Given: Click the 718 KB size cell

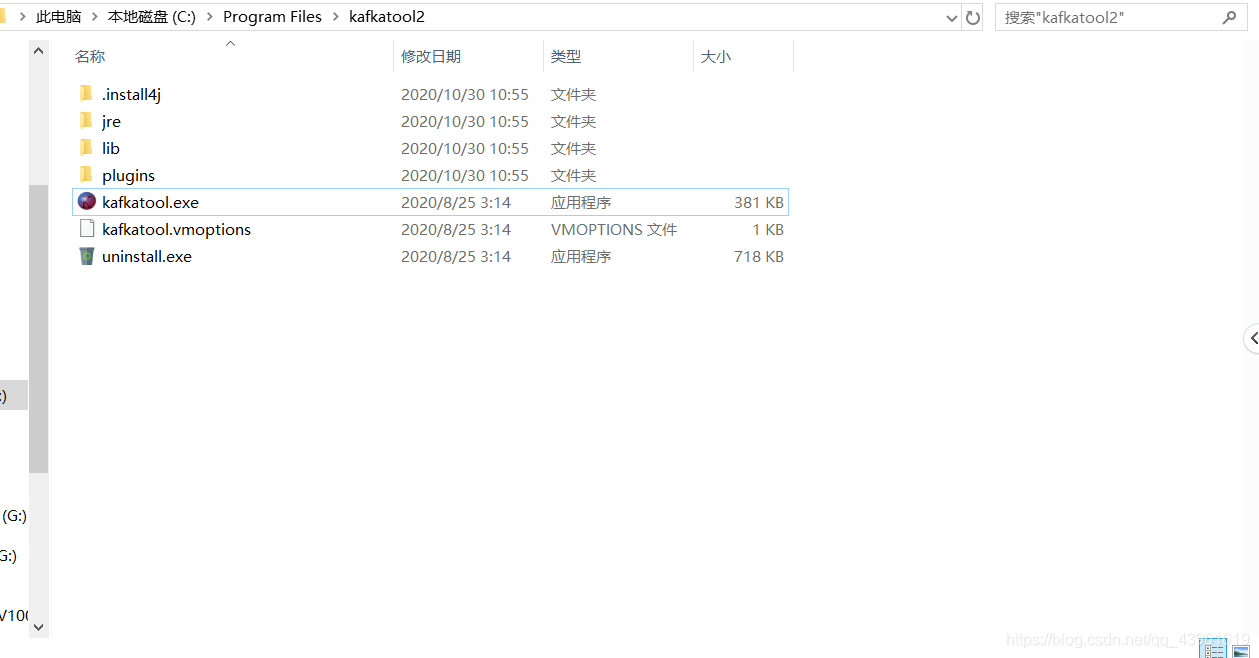Looking at the screenshot, I should tap(758, 256).
